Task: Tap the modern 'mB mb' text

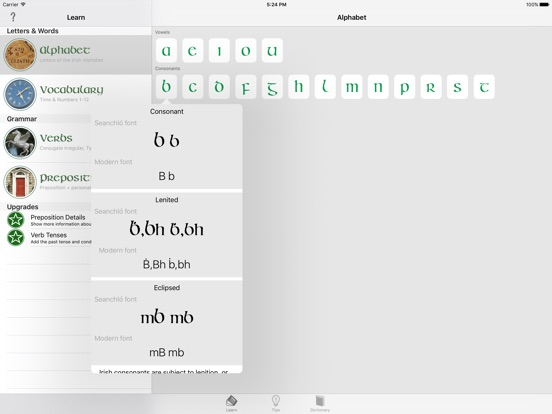Action: 167,352
